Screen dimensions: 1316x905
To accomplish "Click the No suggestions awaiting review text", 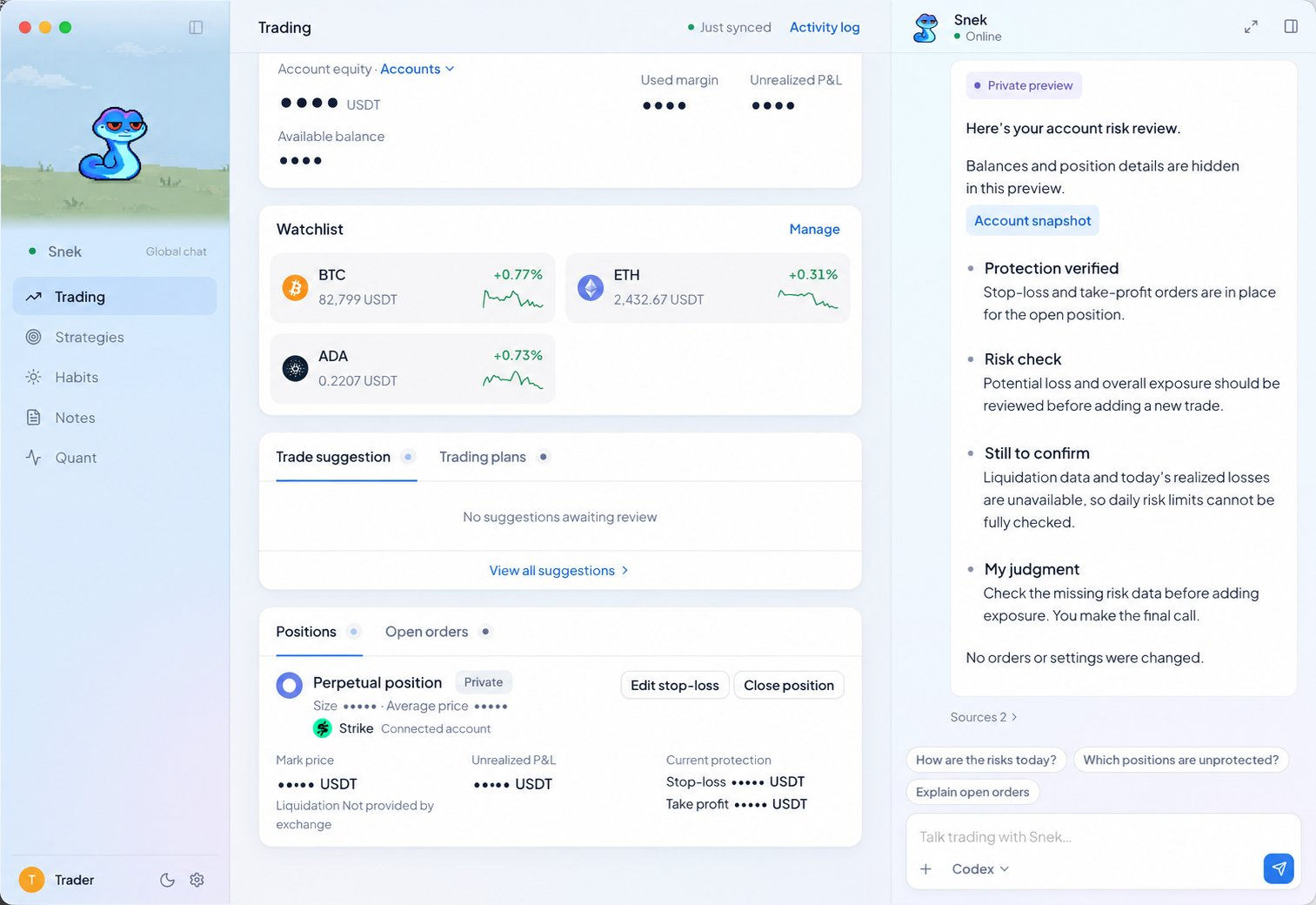I will 559,517.
